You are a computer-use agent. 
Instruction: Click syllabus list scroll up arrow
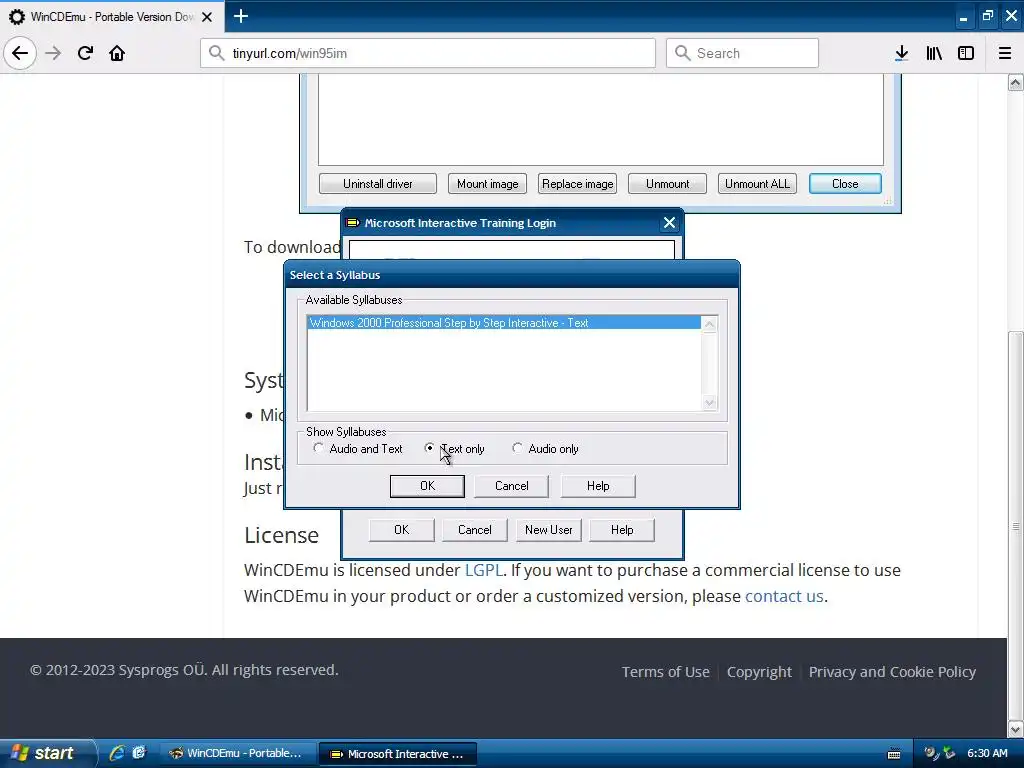[x=709, y=325]
